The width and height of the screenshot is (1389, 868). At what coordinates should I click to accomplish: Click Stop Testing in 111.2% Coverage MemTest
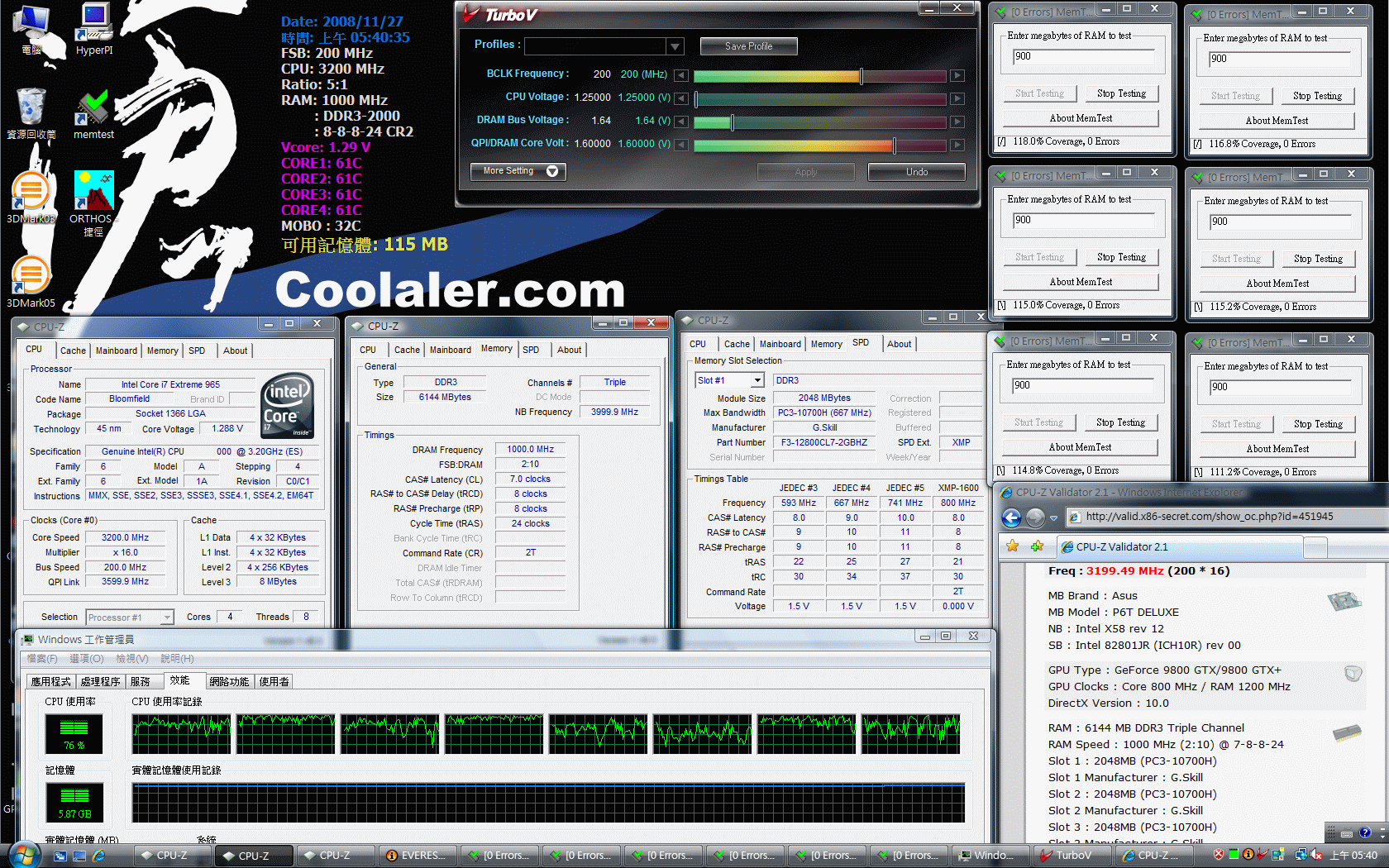1318,424
